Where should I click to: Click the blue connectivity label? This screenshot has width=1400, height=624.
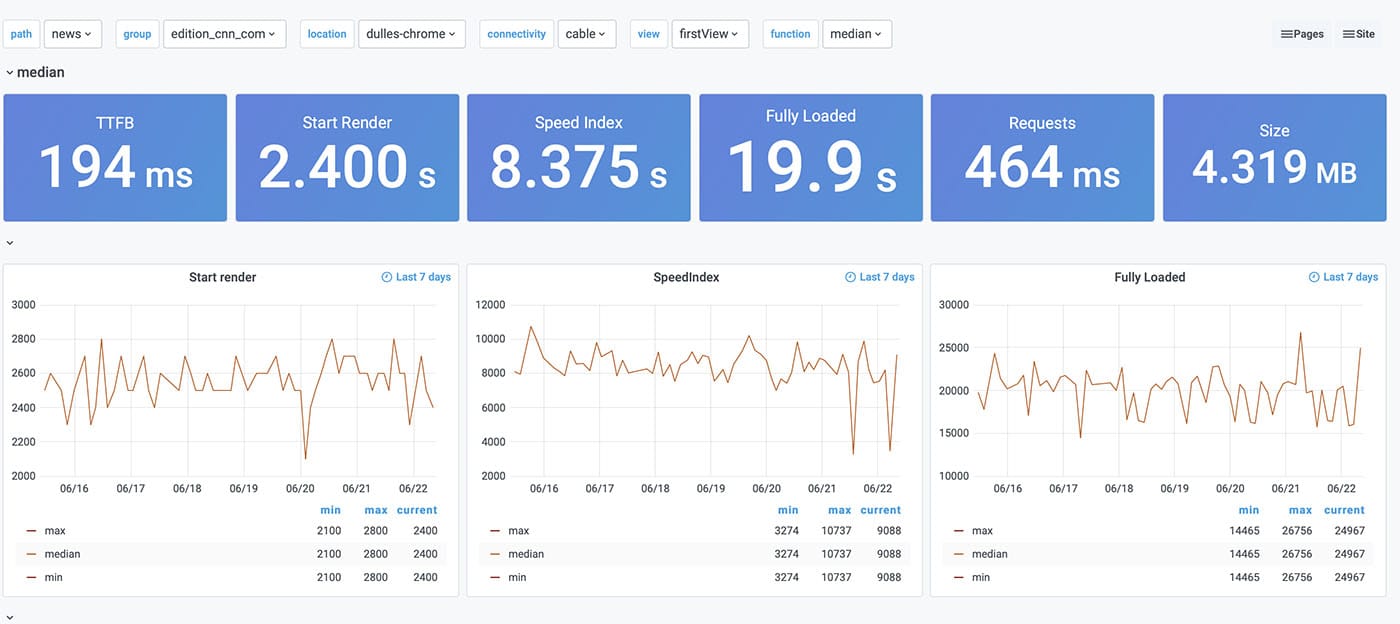click(516, 33)
